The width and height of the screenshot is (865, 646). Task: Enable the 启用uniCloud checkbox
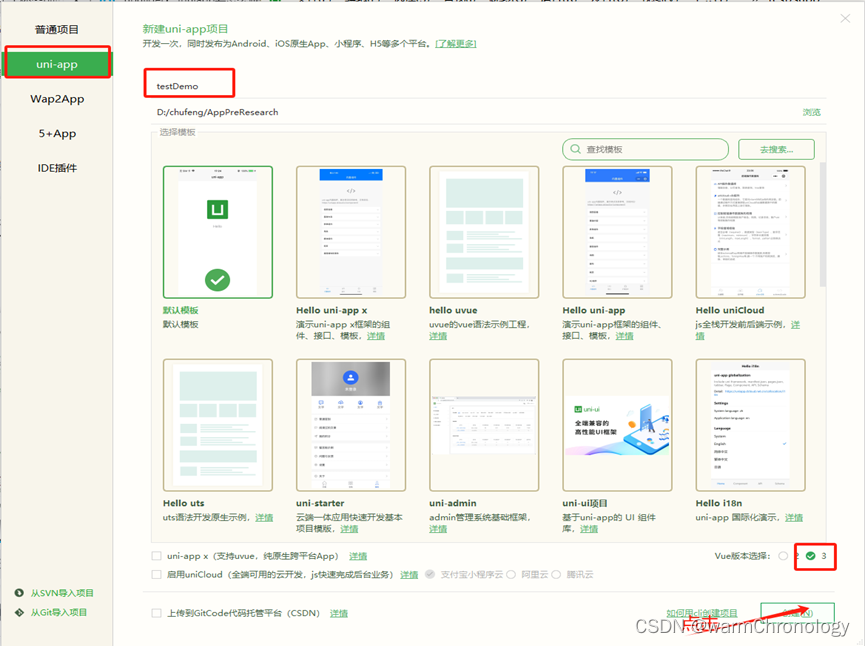pos(157,574)
